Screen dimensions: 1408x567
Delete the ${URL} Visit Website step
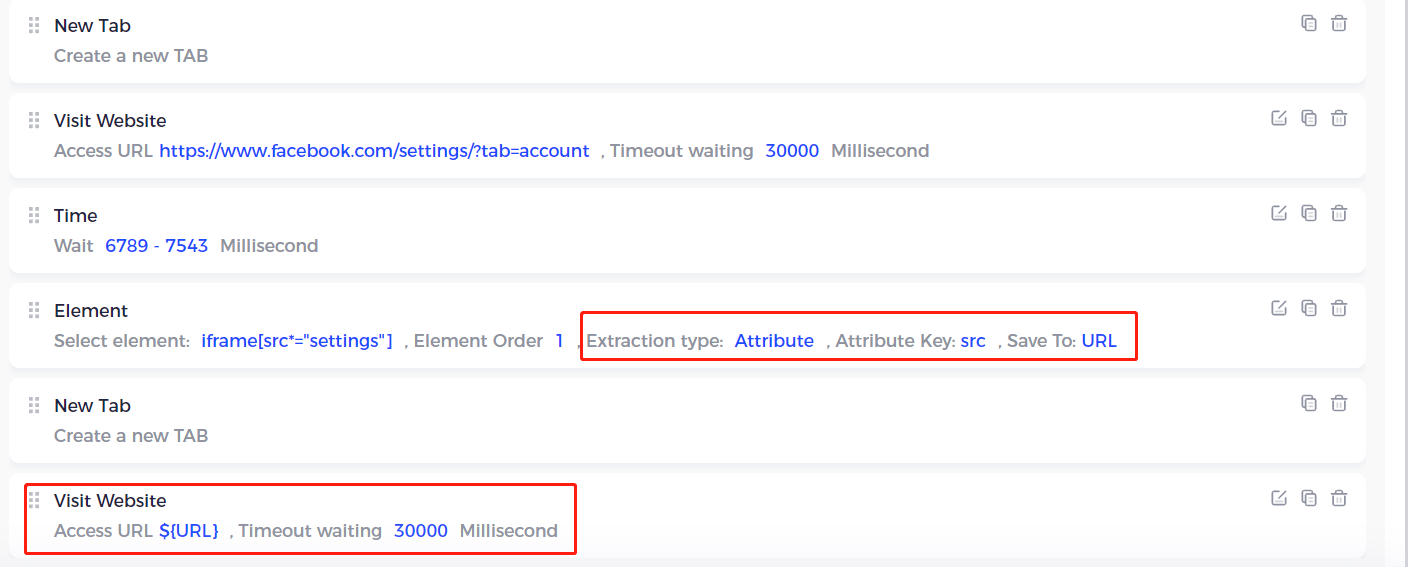pos(1339,498)
